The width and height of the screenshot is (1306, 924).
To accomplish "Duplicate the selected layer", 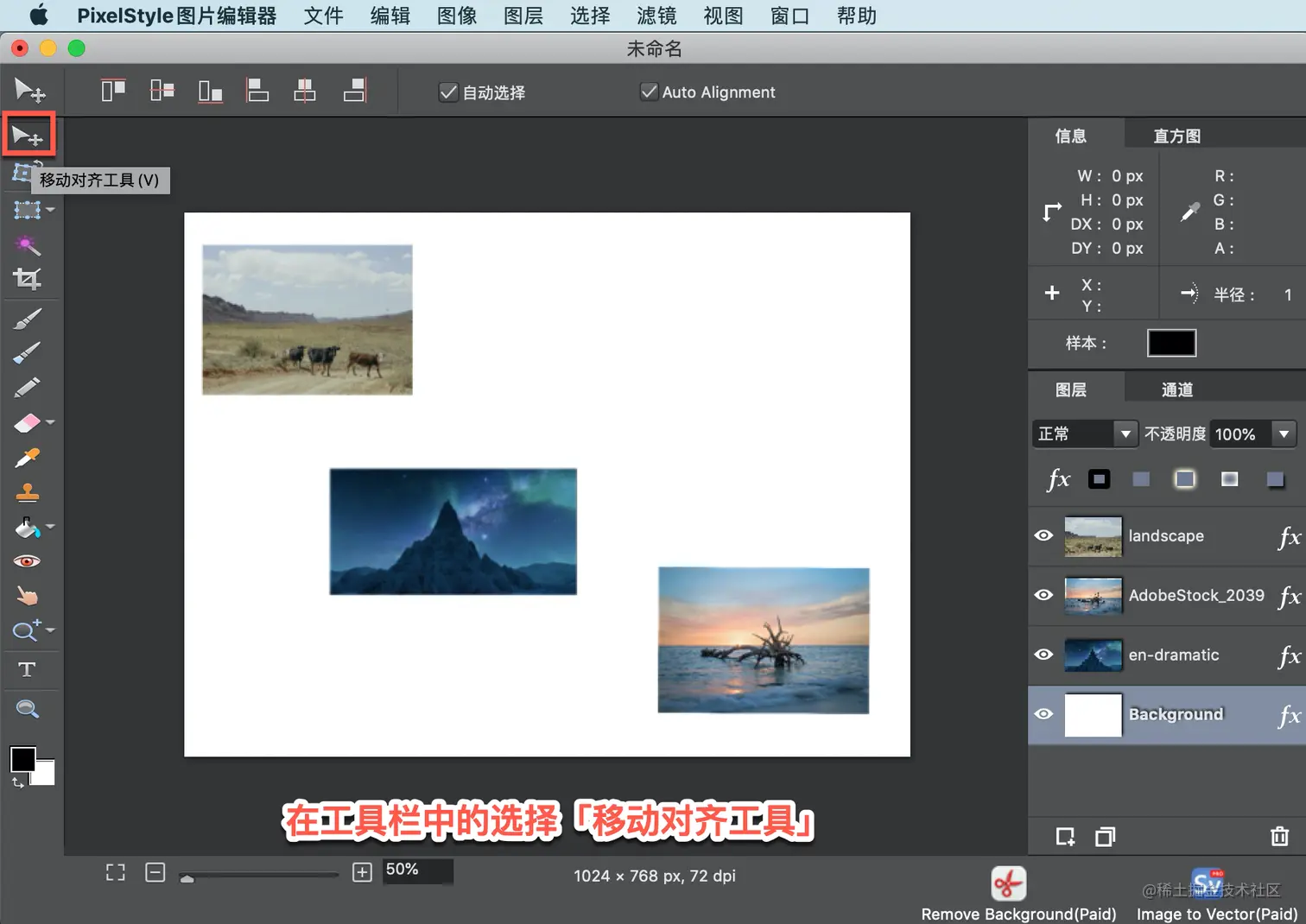I will (1105, 836).
